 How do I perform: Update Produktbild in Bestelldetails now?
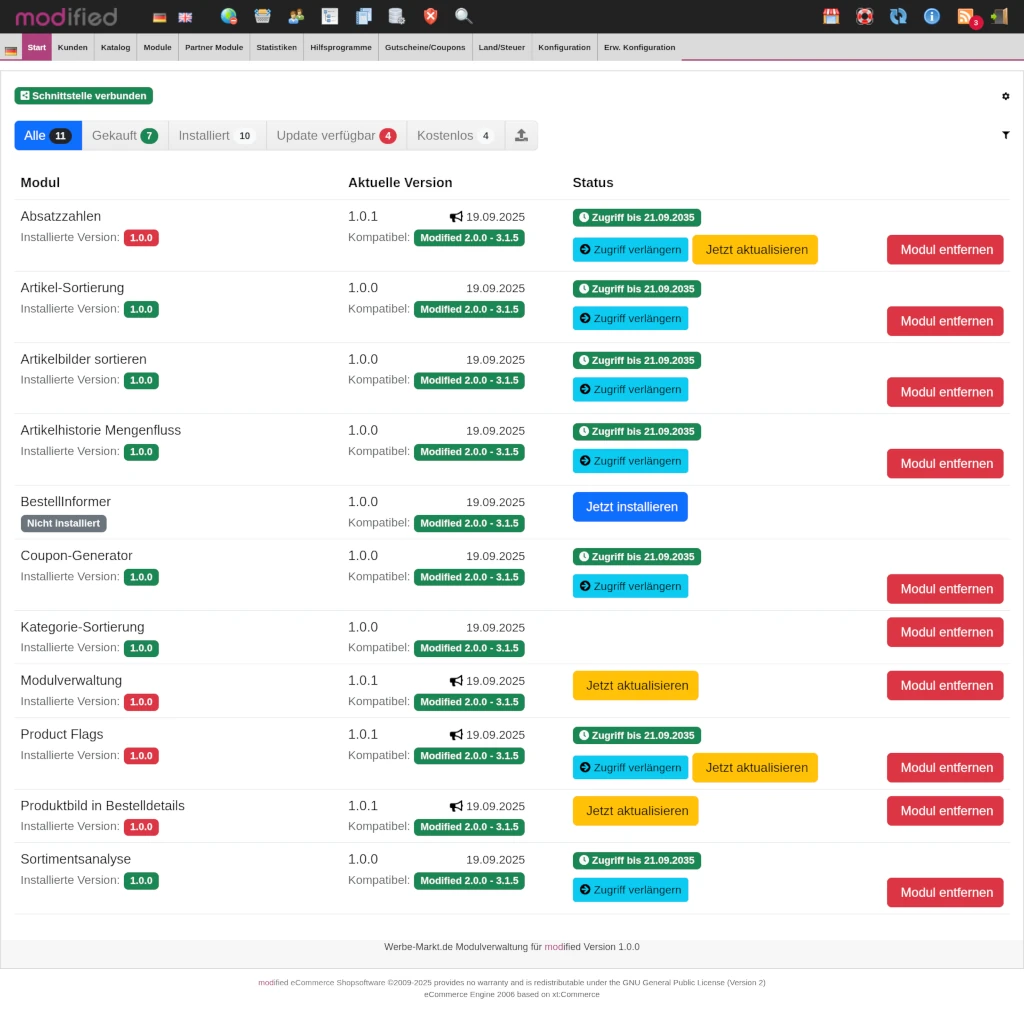point(635,811)
